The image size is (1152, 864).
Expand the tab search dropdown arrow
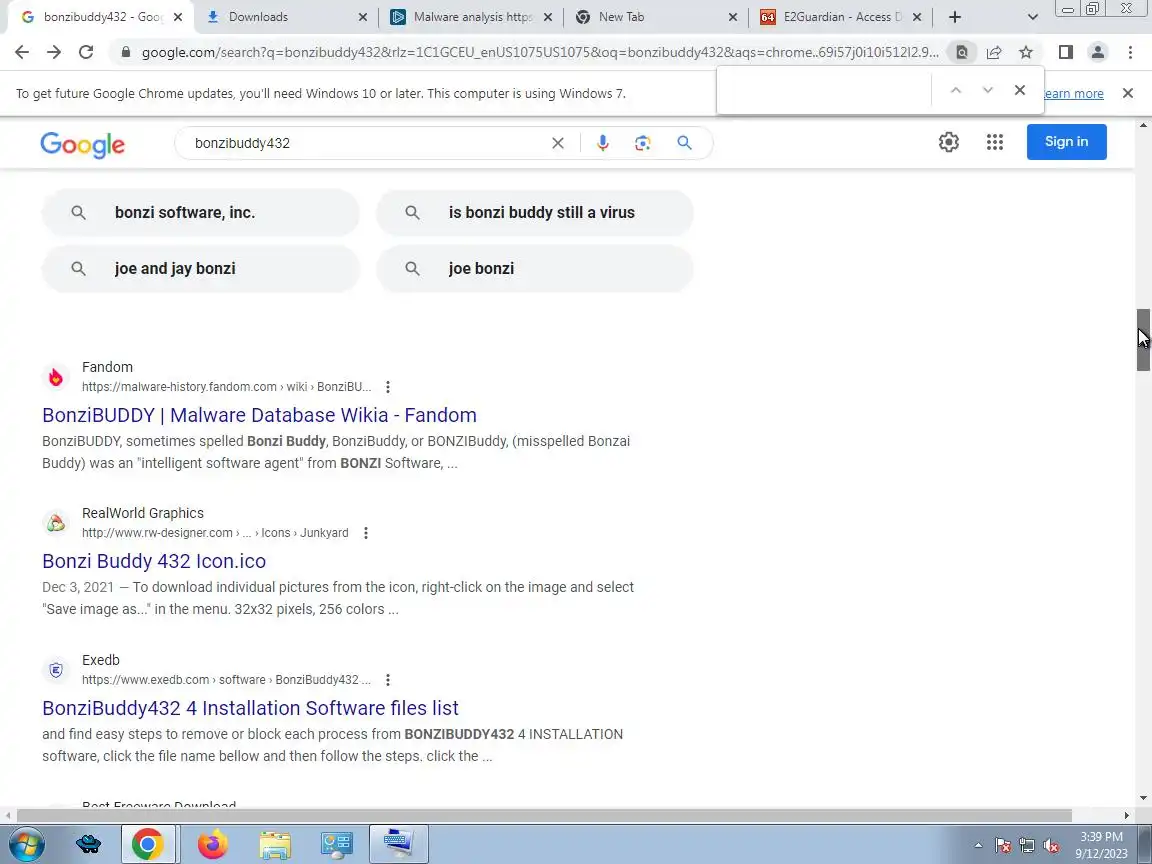(1032, 17)
